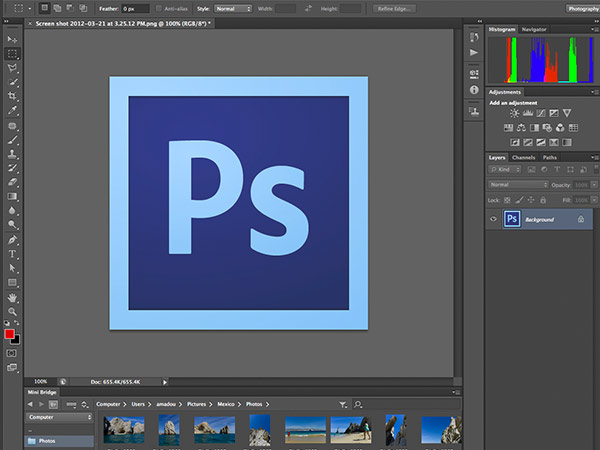Select the Eyedropper tool
This screenshot has height=450, width=600.
coord(12,111)
